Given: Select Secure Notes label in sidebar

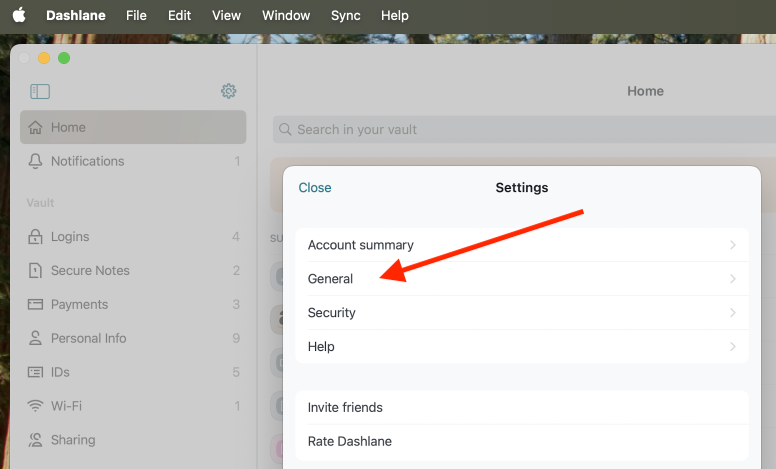Looking at the screenshot, I should coord(90,270).
